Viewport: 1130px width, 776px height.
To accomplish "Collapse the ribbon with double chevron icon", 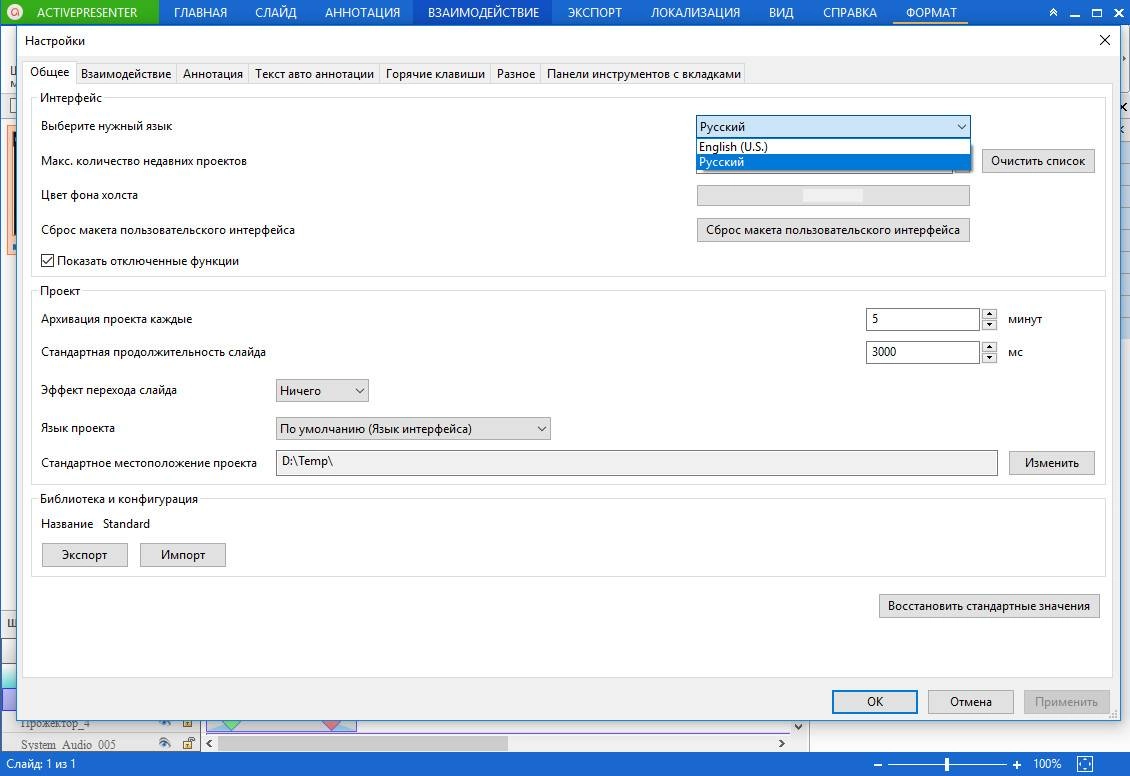I will [1053, 12].
